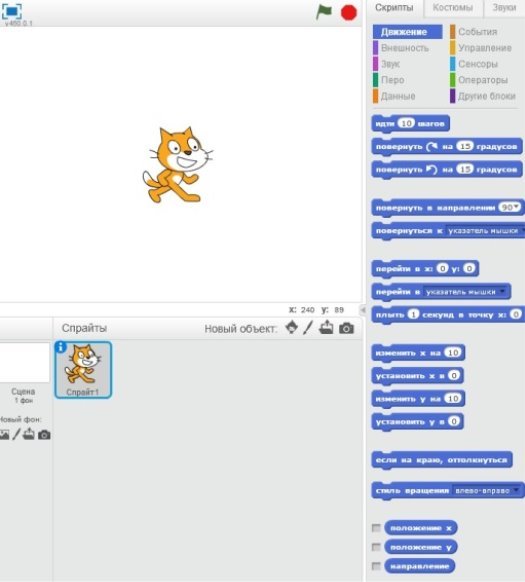The width and height of the screenshot is (525, 582).
Task: Click value field in установить y в block
Action: [454, 421]
